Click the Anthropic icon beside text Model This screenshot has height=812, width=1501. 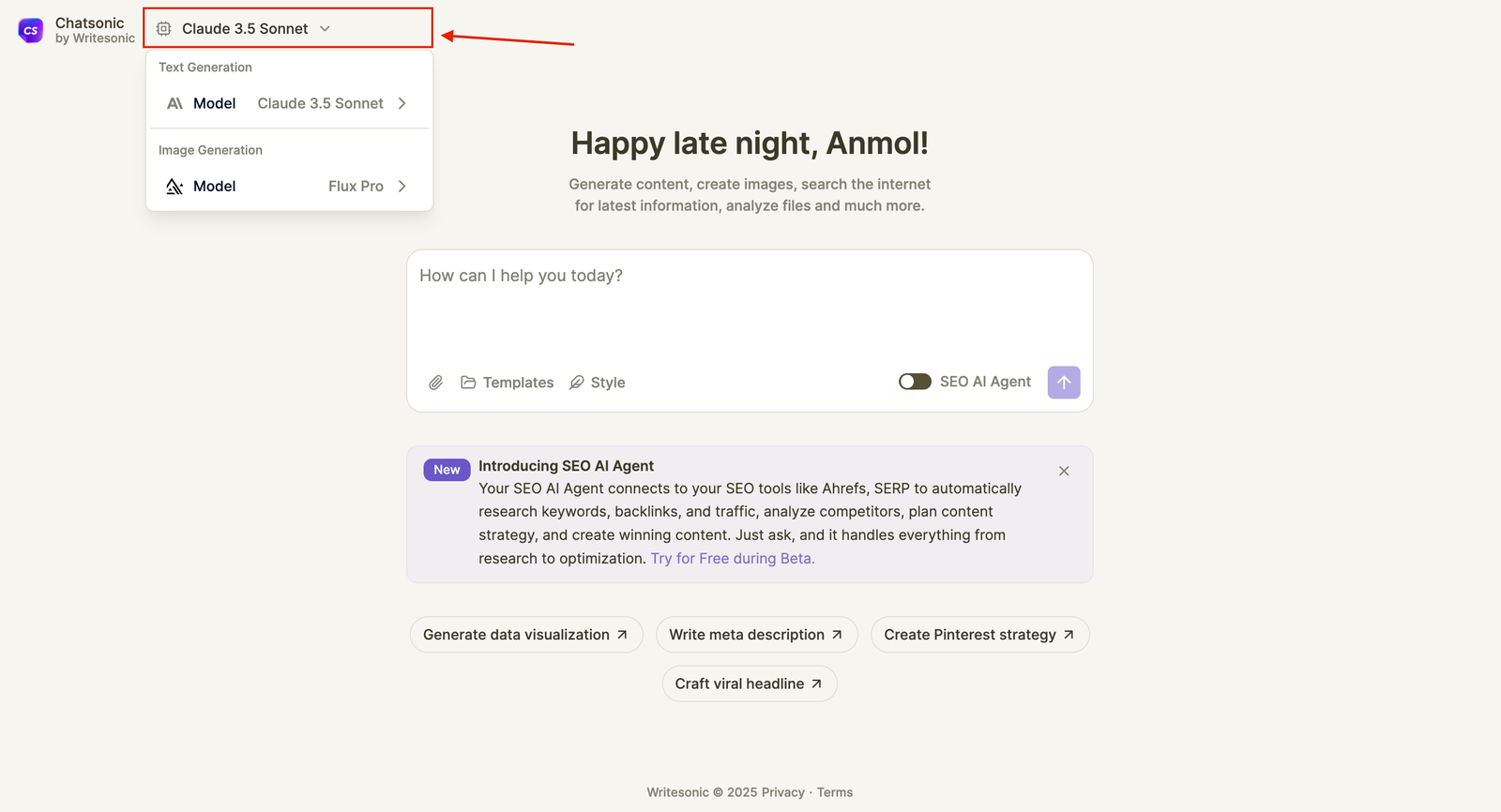(174, 103)
